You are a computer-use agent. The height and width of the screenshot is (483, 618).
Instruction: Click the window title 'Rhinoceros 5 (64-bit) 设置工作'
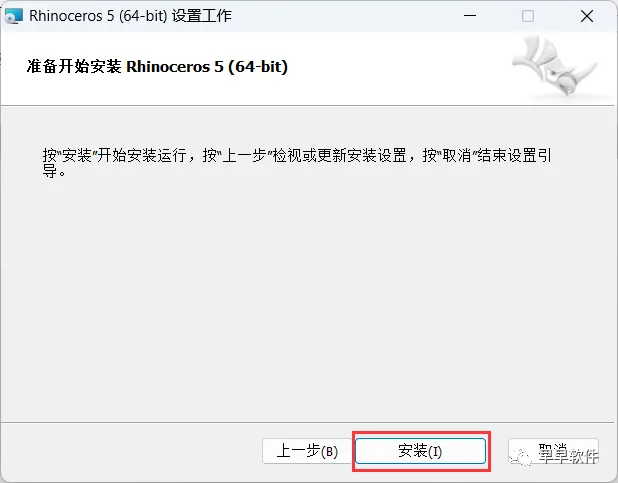[130, 16]
